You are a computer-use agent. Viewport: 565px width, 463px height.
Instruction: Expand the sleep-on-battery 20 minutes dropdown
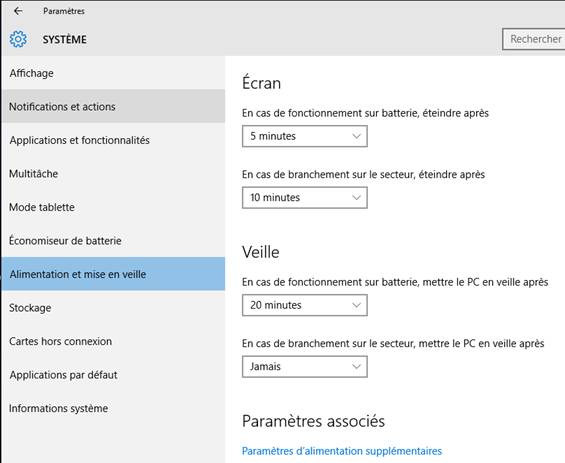304,305
